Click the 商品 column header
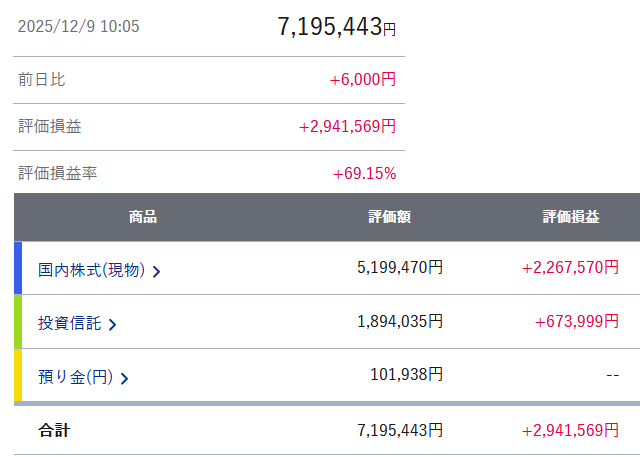 pos(143,217)
